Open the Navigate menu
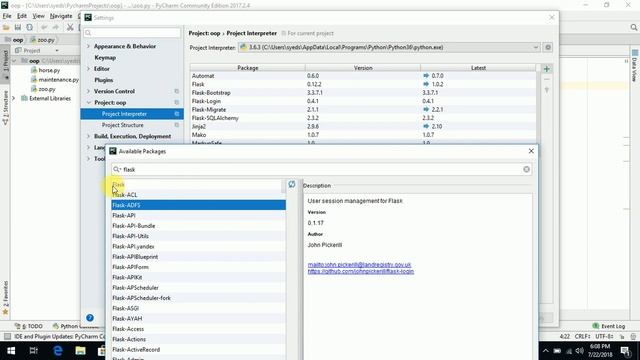Screen dimensions: 640x360 61,16
